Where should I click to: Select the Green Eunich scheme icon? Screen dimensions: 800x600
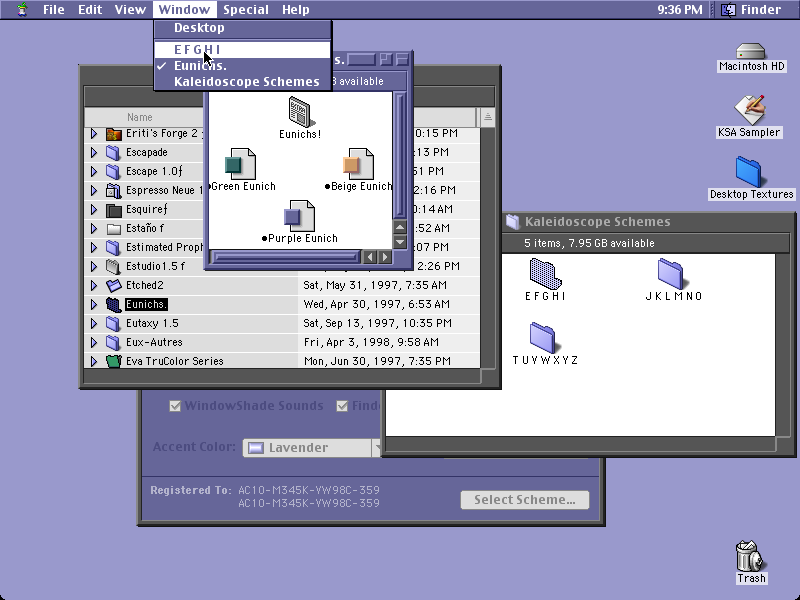click(x=240, y=164)
